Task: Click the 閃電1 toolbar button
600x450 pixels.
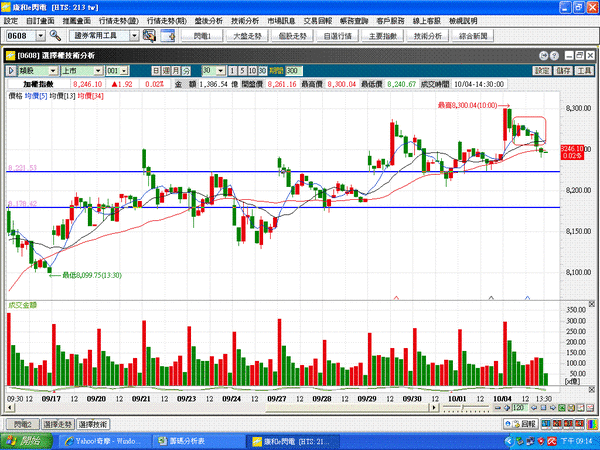Action: pos(202,36)
